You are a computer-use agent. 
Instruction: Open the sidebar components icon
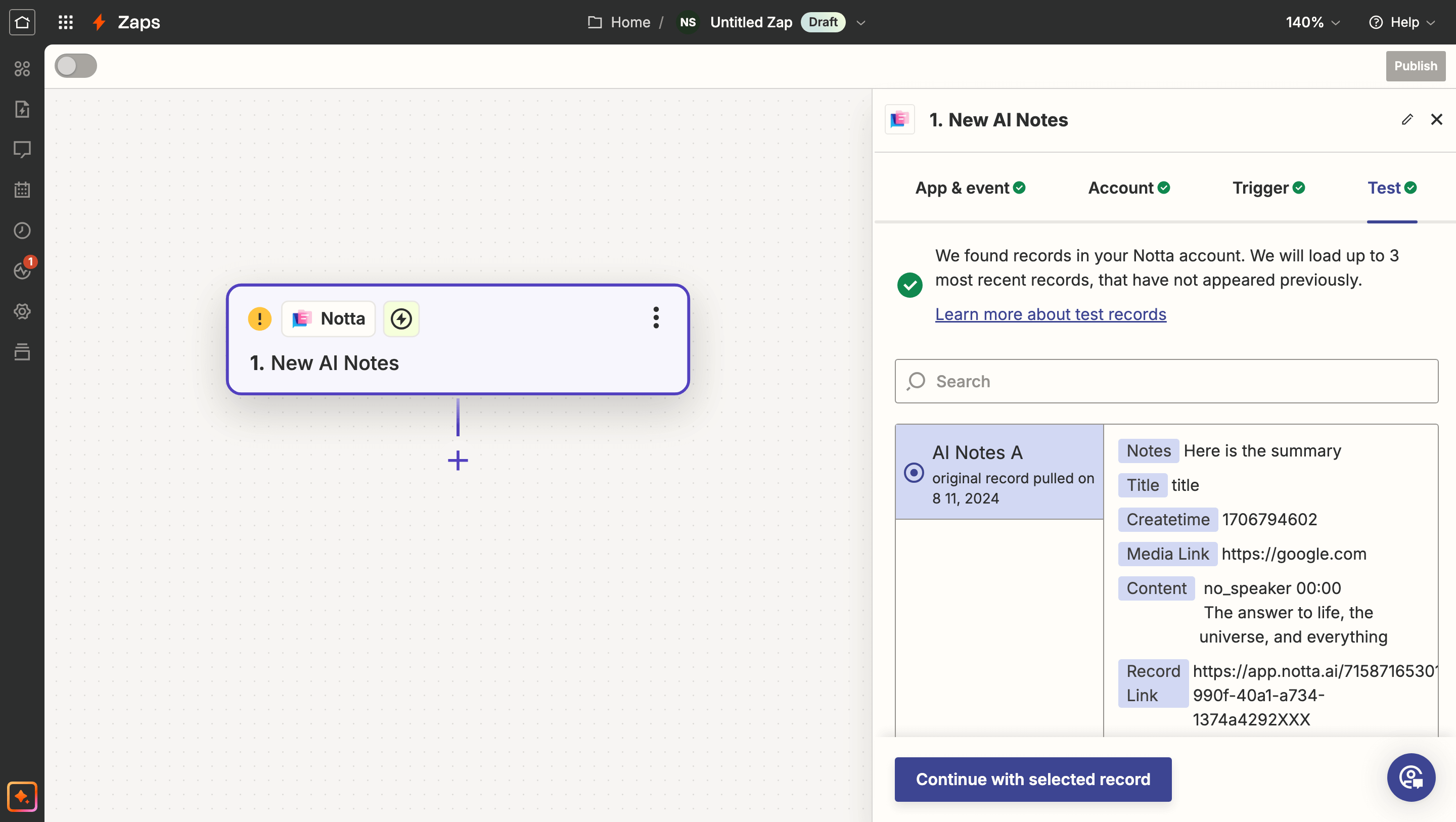tap(22, 68)
